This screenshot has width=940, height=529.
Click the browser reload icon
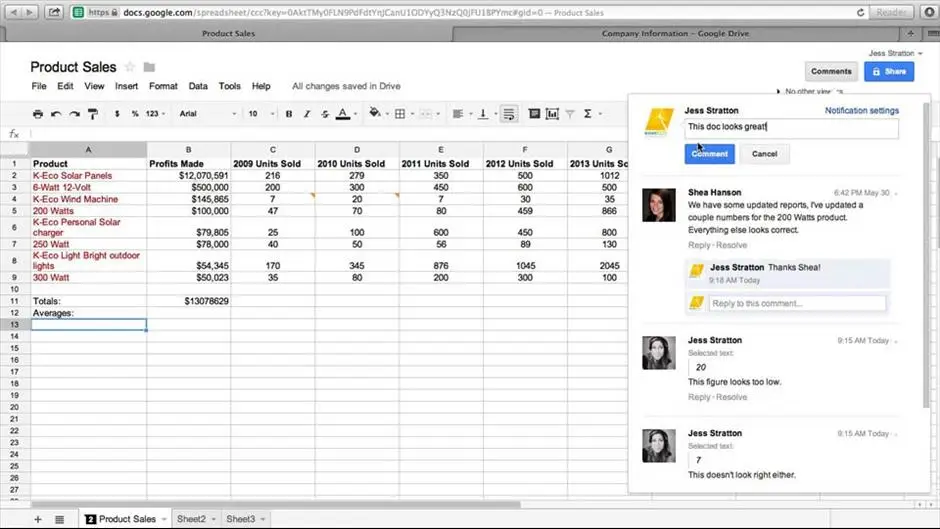pyautogui.click(x=860, y=12)
